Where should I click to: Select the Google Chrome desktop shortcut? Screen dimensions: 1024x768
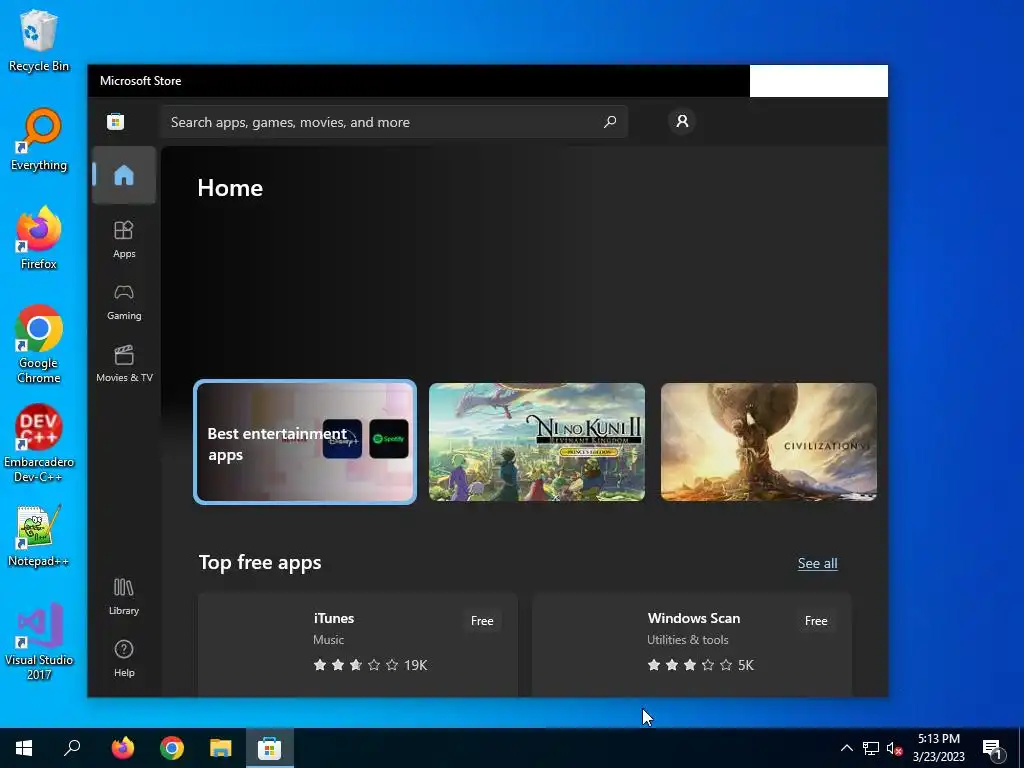(x=39, y=344)
